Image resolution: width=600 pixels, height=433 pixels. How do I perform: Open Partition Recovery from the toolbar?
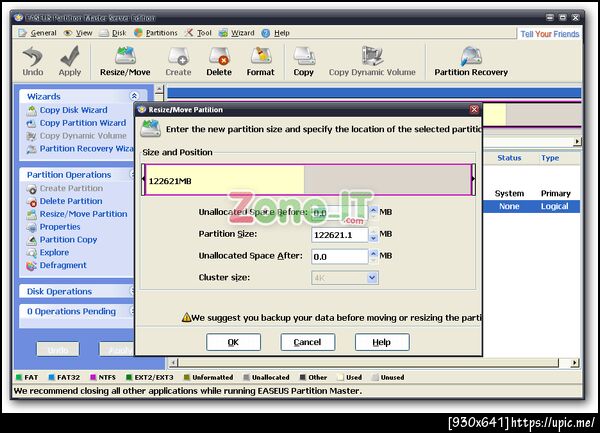pyautogui.click(x=471, y=61)
